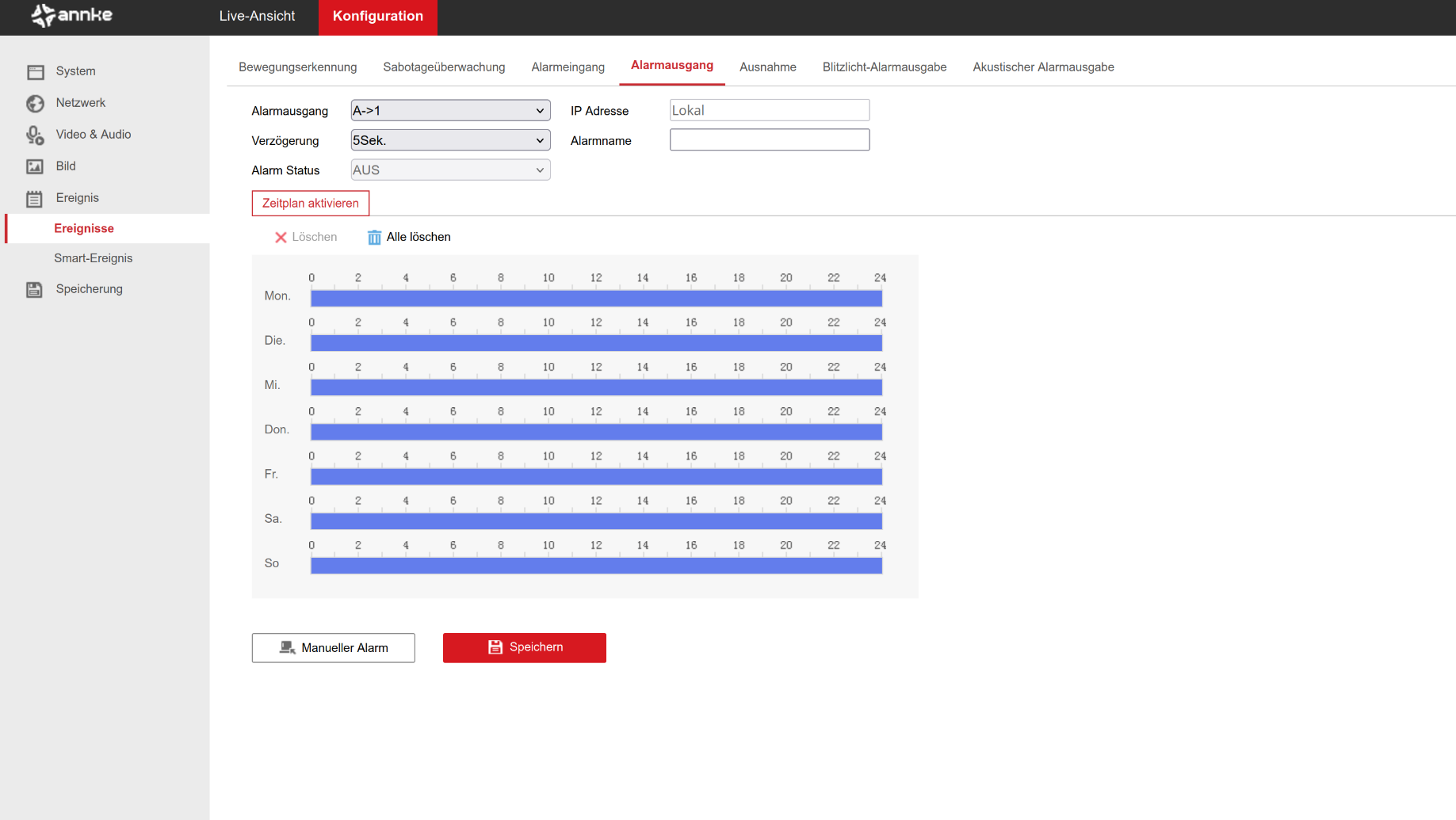Expand the Alarmausgang A->1 dropdown
The image size is (1456, 820).
(x=449, y=111)
